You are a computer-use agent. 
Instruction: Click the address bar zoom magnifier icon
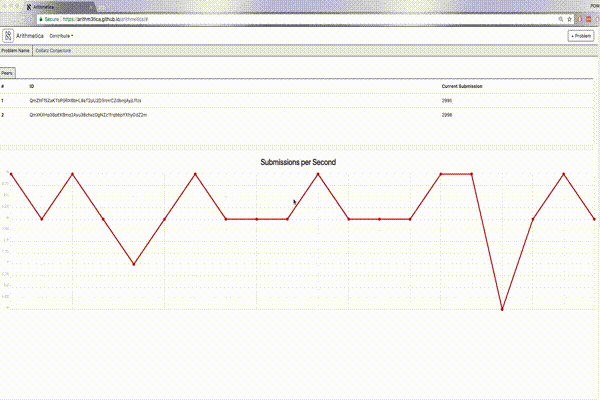[x=561, y=19]
